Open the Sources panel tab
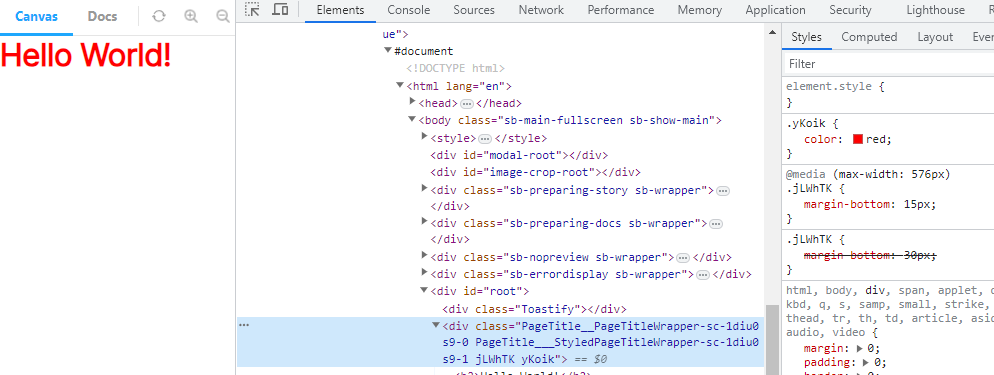The image size is (994, 375). pos(474,10)
